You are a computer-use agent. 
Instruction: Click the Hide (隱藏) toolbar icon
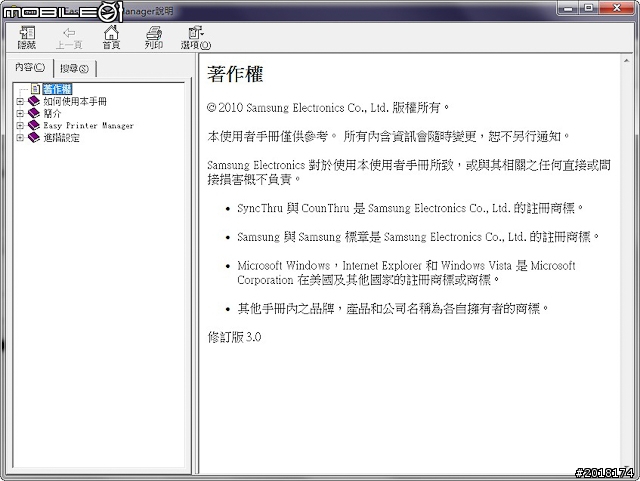click(x=27, y=38)
